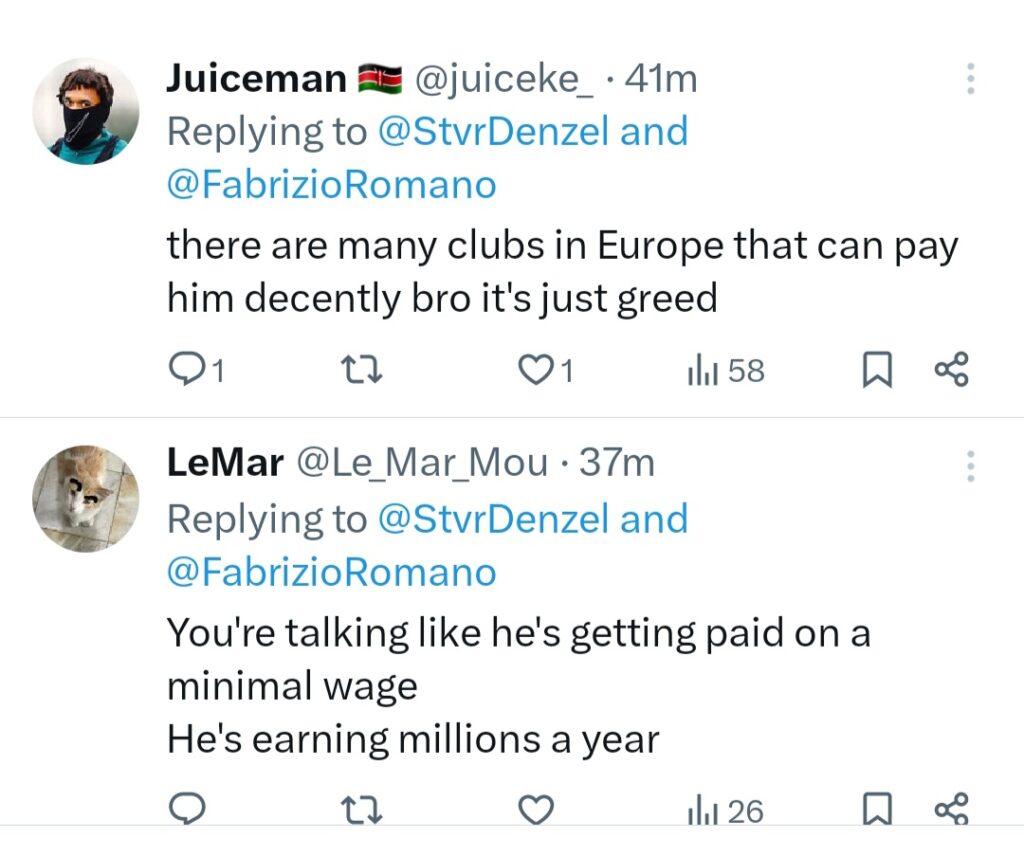The width and height of the screenshot is (1024, 857).
Task: Open LeMar's cat profile picture
Action: [86, 498]
